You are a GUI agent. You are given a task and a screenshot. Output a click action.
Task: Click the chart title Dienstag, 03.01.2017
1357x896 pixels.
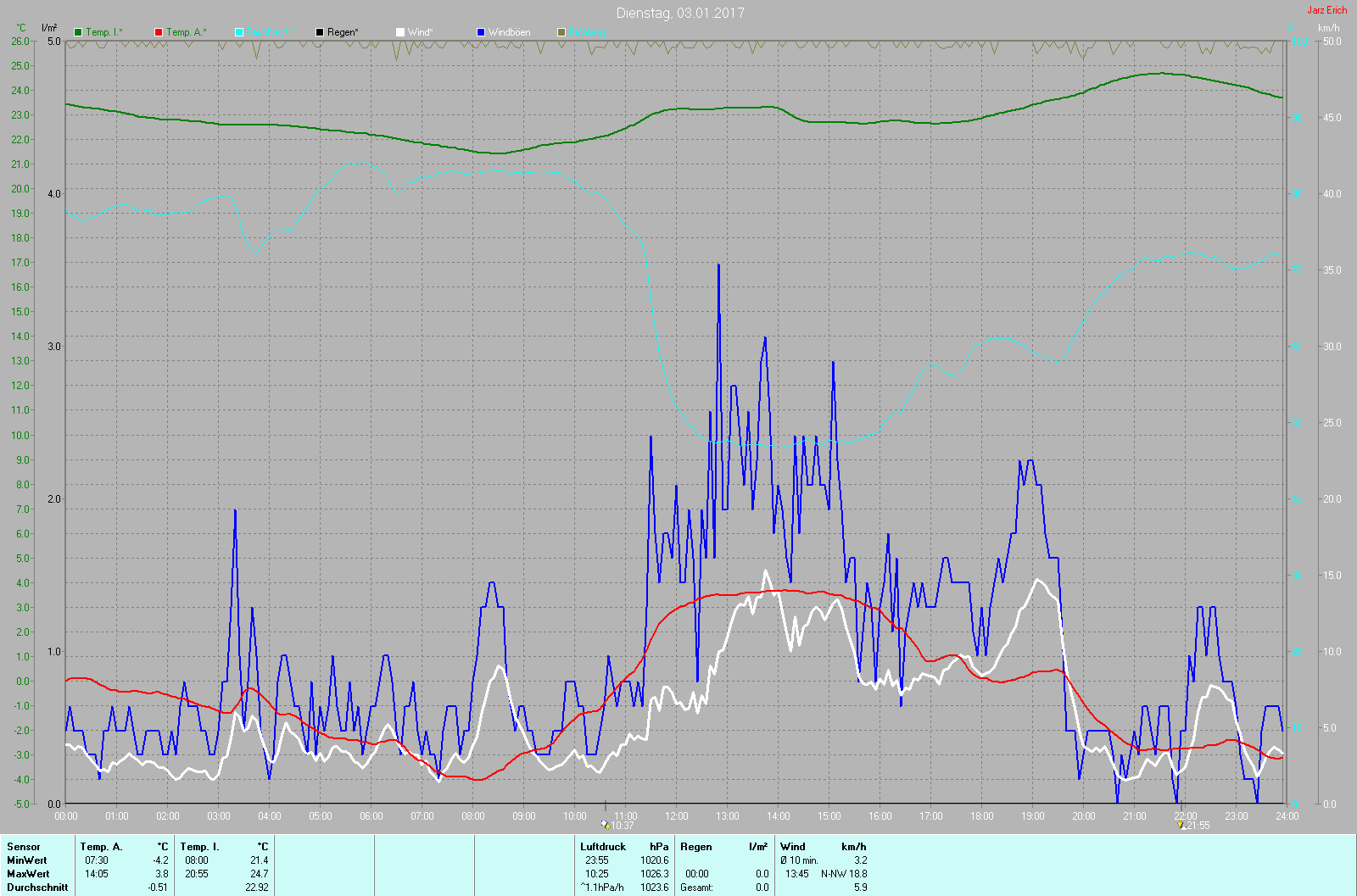[680, 13]
